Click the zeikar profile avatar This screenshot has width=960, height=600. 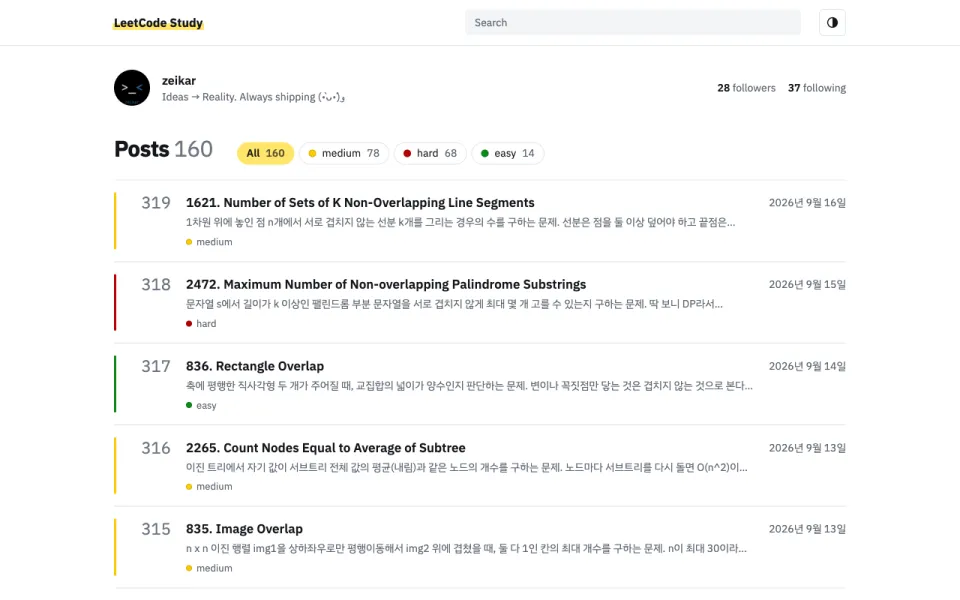(x=132, y=88)
